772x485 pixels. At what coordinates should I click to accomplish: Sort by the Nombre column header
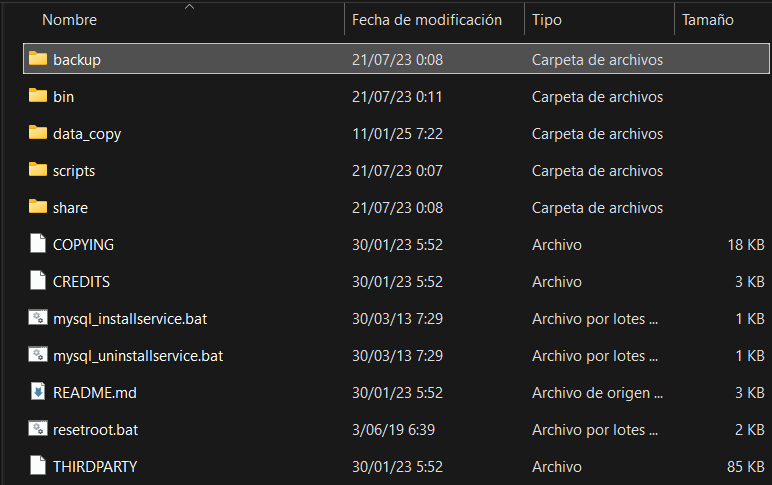69,20
